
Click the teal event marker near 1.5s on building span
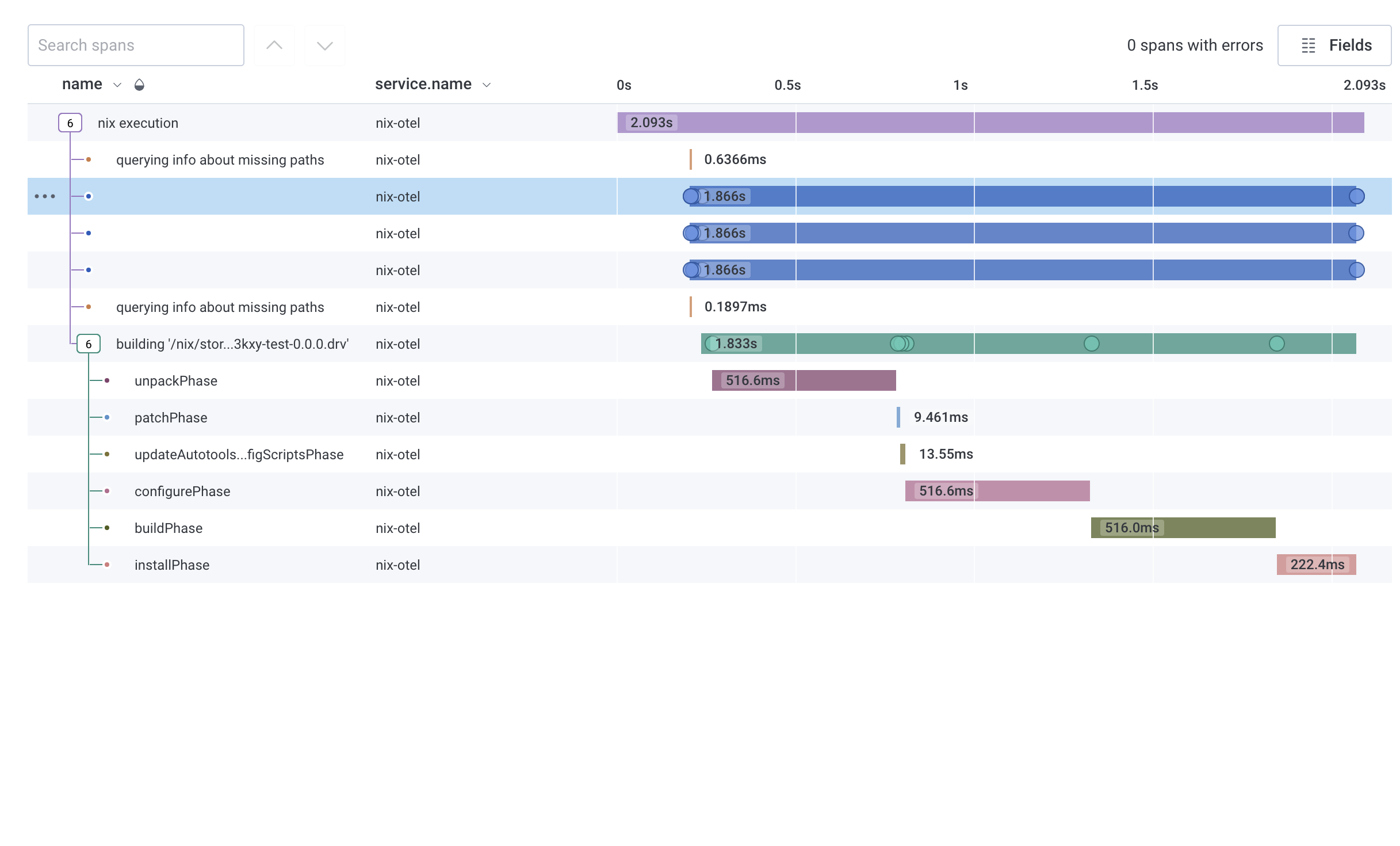tap(1091, 344)
